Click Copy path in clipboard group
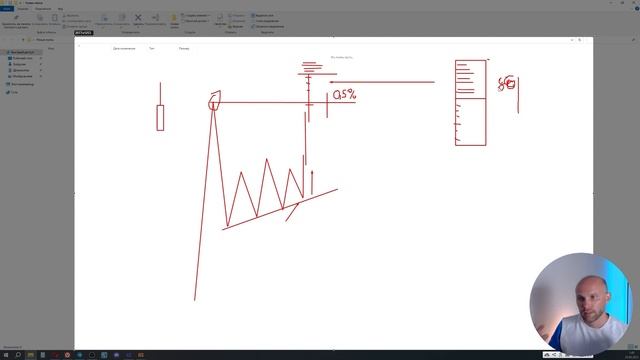Image resolution: width=640 pixels, height=360 pixels. (77, 21)
